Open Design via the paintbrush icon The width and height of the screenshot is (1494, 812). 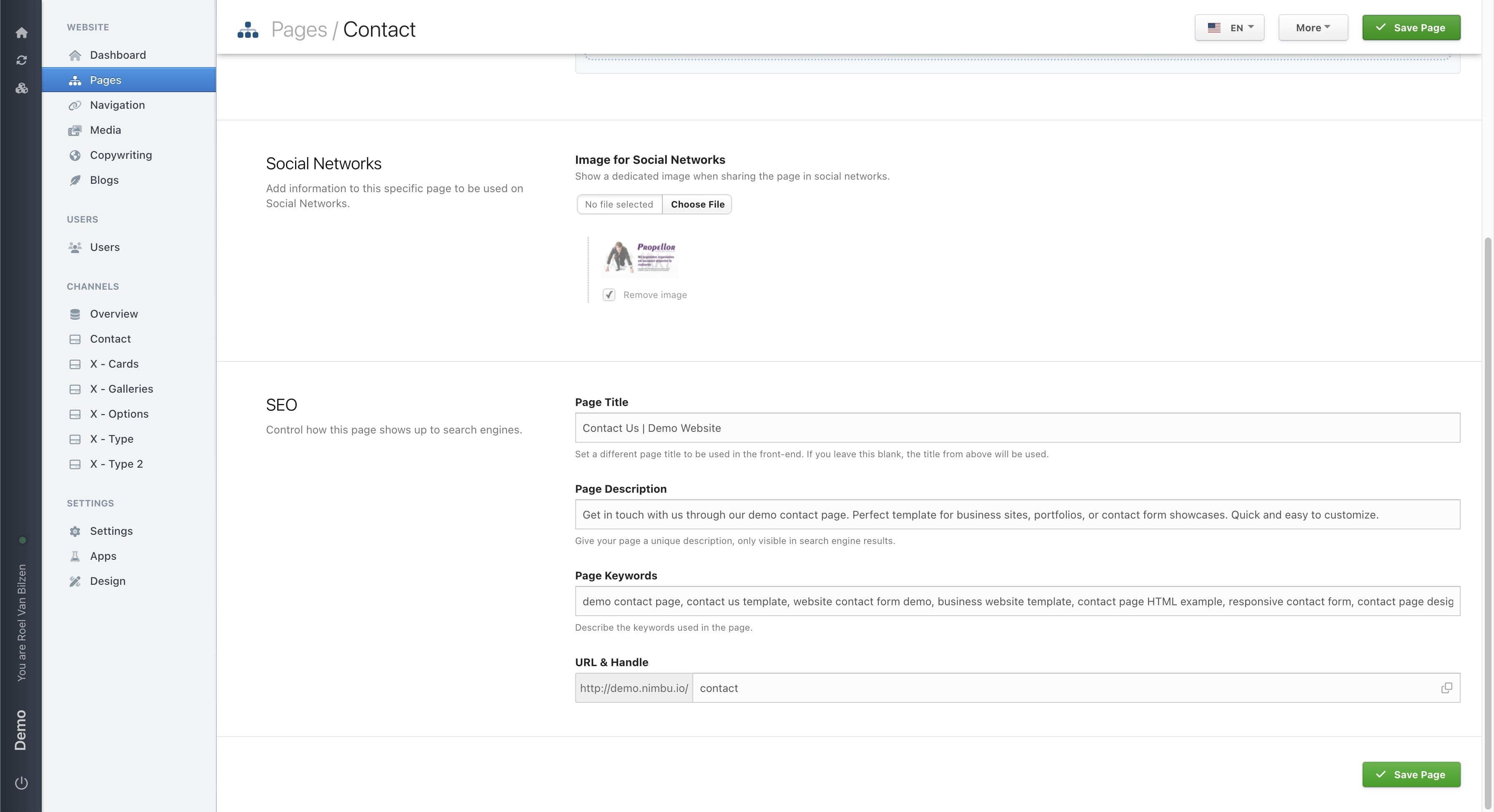(x=75, y=581)
